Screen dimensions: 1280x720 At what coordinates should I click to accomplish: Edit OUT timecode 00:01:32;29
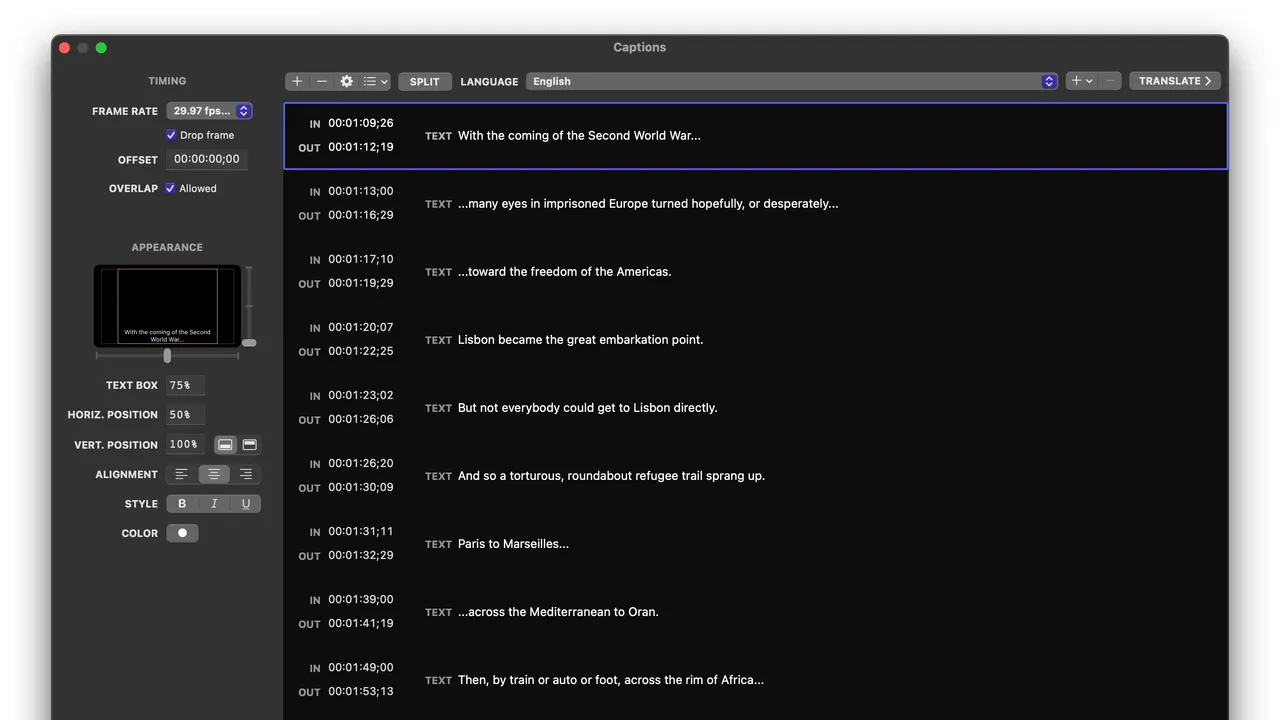coord(361,555)
